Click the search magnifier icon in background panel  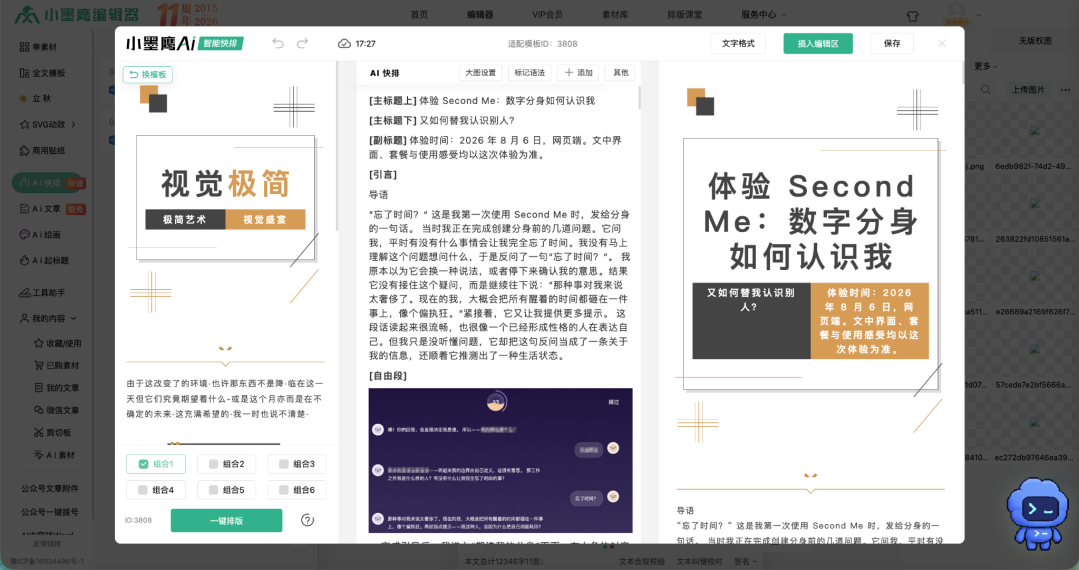tap(985, 89)
